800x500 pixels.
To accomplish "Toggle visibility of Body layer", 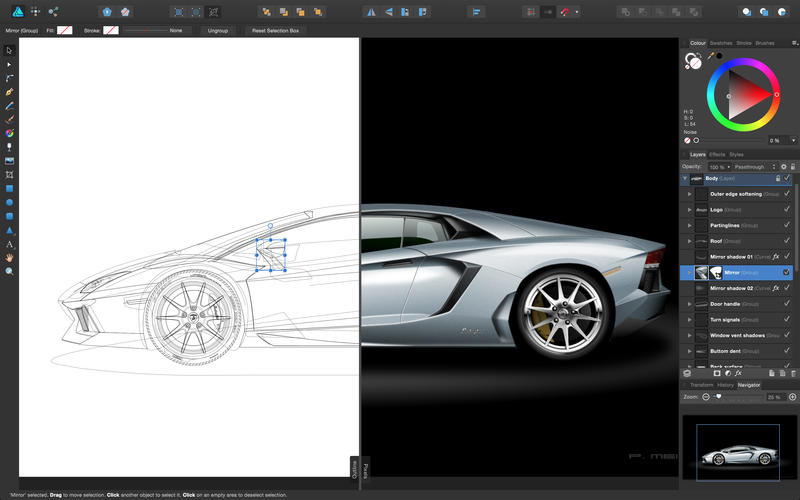I will (787, 178).
